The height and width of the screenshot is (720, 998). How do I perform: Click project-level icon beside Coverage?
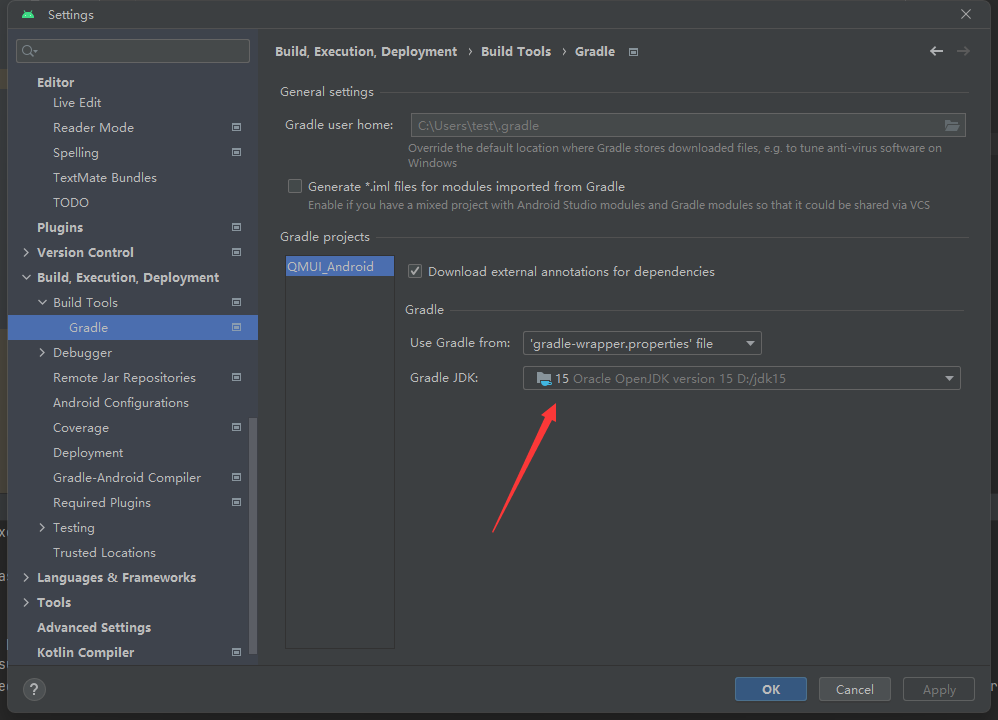click(x=236, y=427)
